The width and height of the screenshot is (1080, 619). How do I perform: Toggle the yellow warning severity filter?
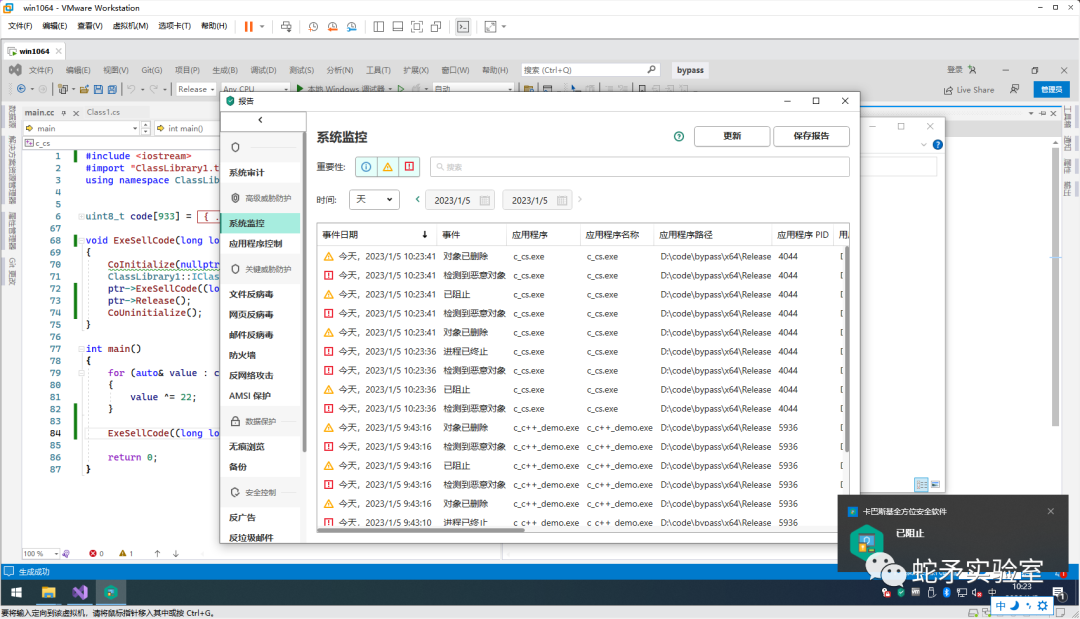click(387, 166)
